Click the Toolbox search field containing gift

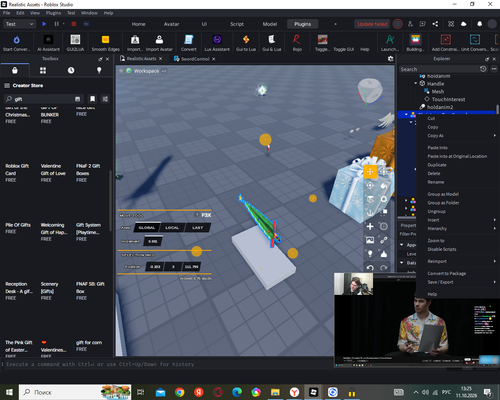(x=42, y=99)
